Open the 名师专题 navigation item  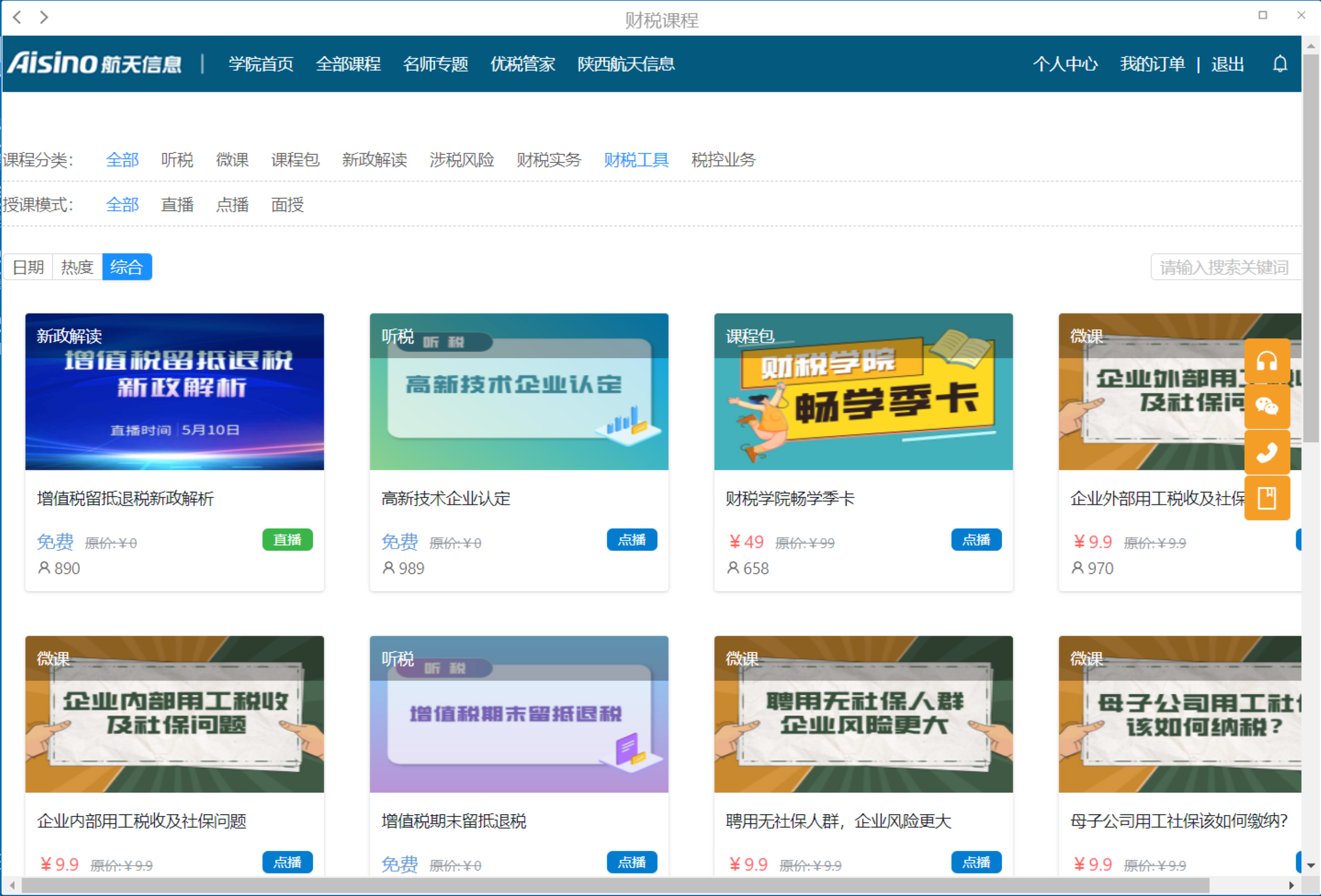coord(435,64)
